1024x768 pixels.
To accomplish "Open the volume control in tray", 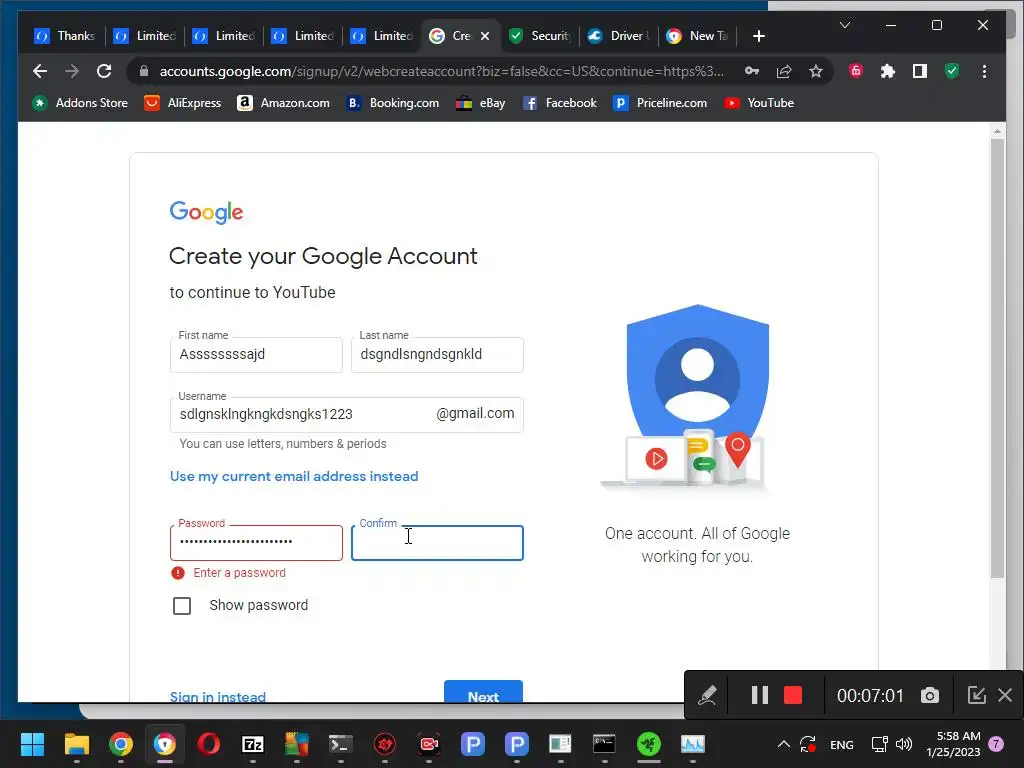I will pyautogui.click(x=904, y=744).
